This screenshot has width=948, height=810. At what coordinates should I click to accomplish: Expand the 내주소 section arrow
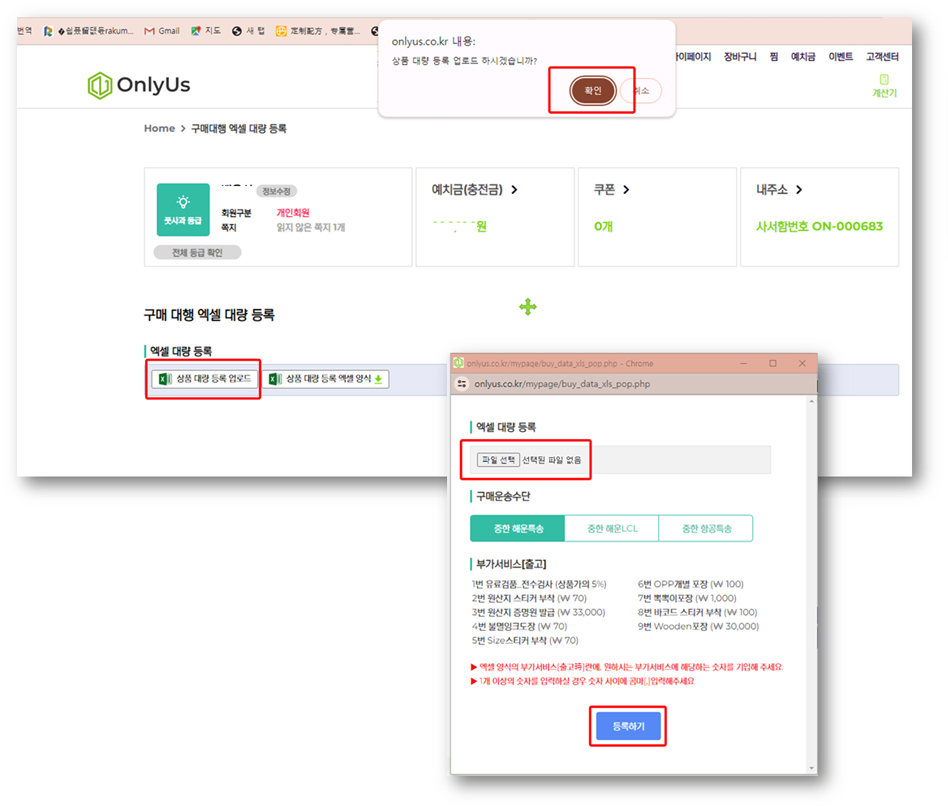799,190
